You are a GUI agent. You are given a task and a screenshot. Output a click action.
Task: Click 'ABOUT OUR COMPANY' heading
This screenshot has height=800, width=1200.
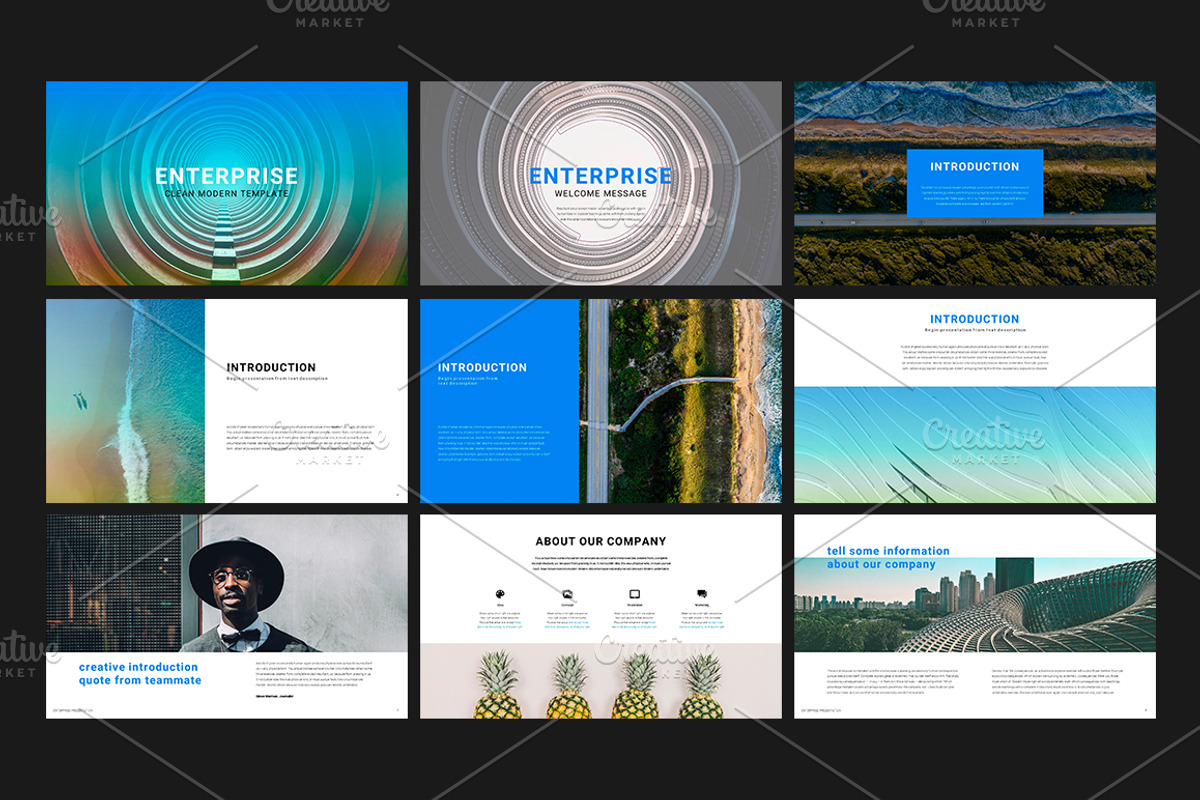[x=601, y=541]
